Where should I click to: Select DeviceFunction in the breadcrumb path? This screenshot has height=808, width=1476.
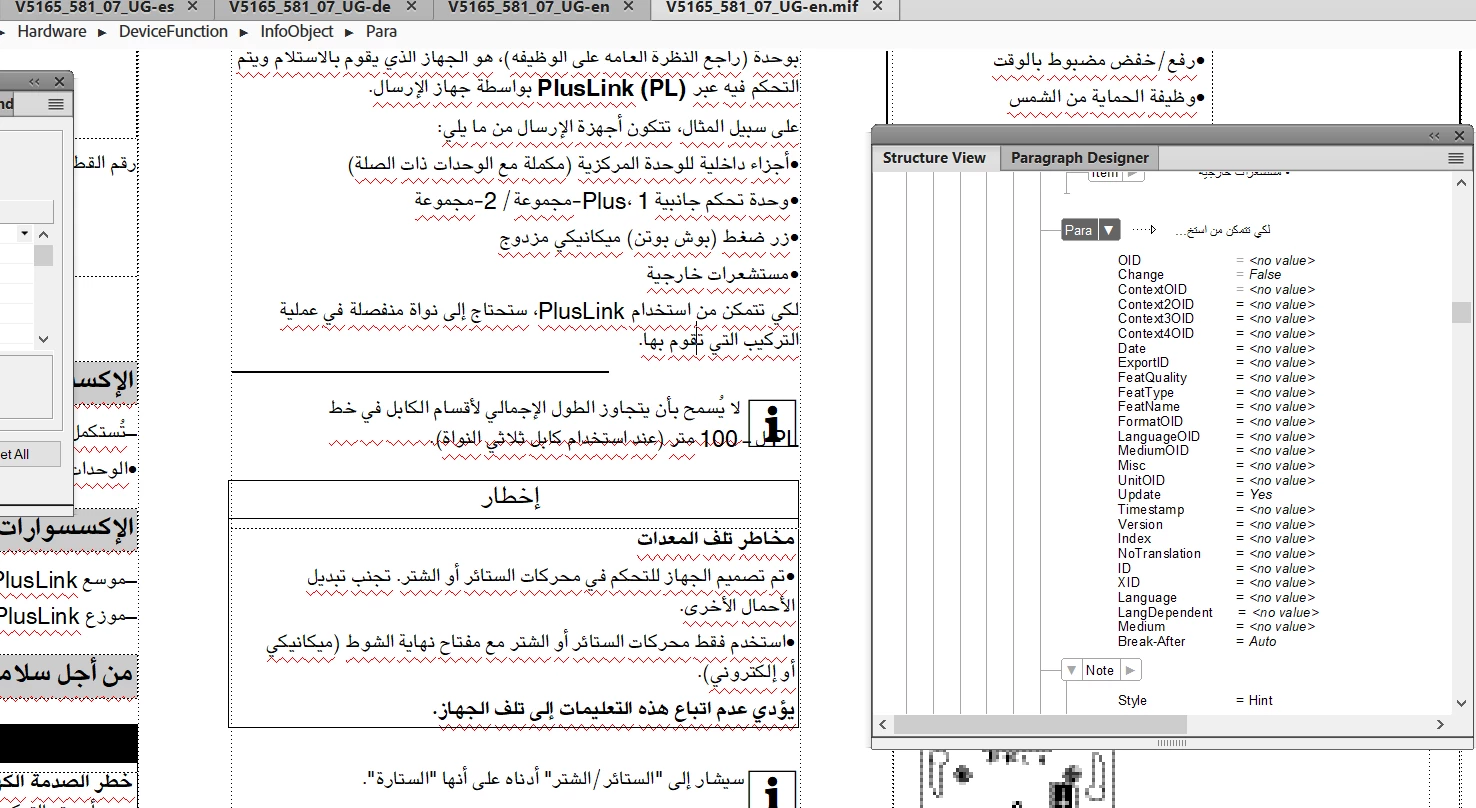click(x=173, y=32)
